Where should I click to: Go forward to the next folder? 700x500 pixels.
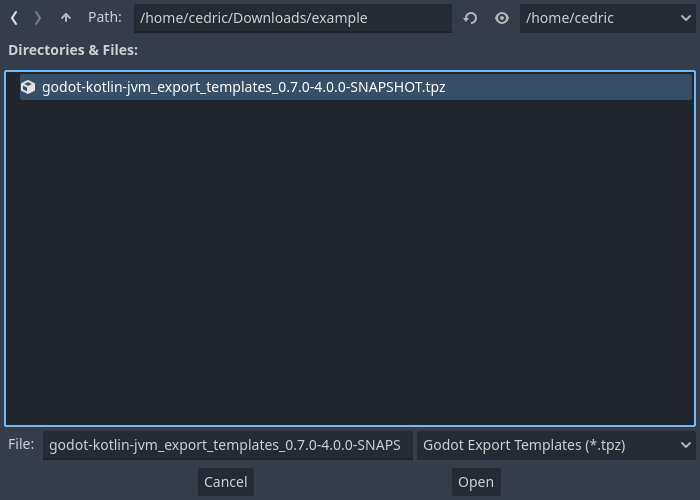click(x=38, y=18)
